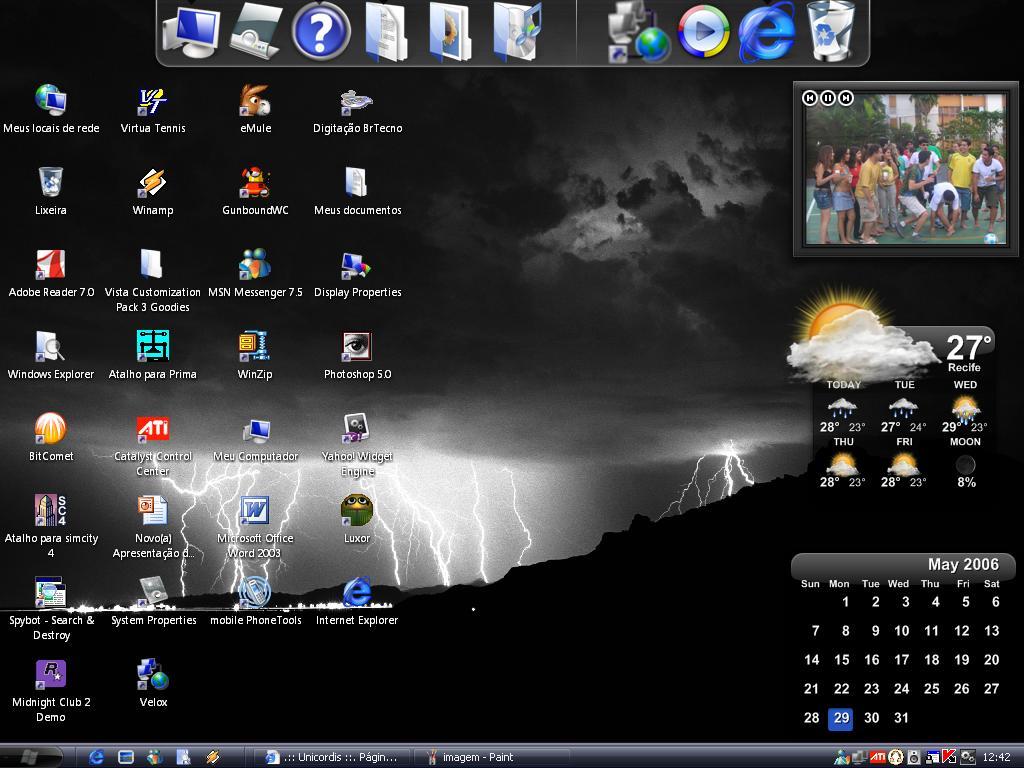Select the MSN Messenger 7.5 shortcut
1024x768 pixels.
pyautogui.click(x=255, y=274)
